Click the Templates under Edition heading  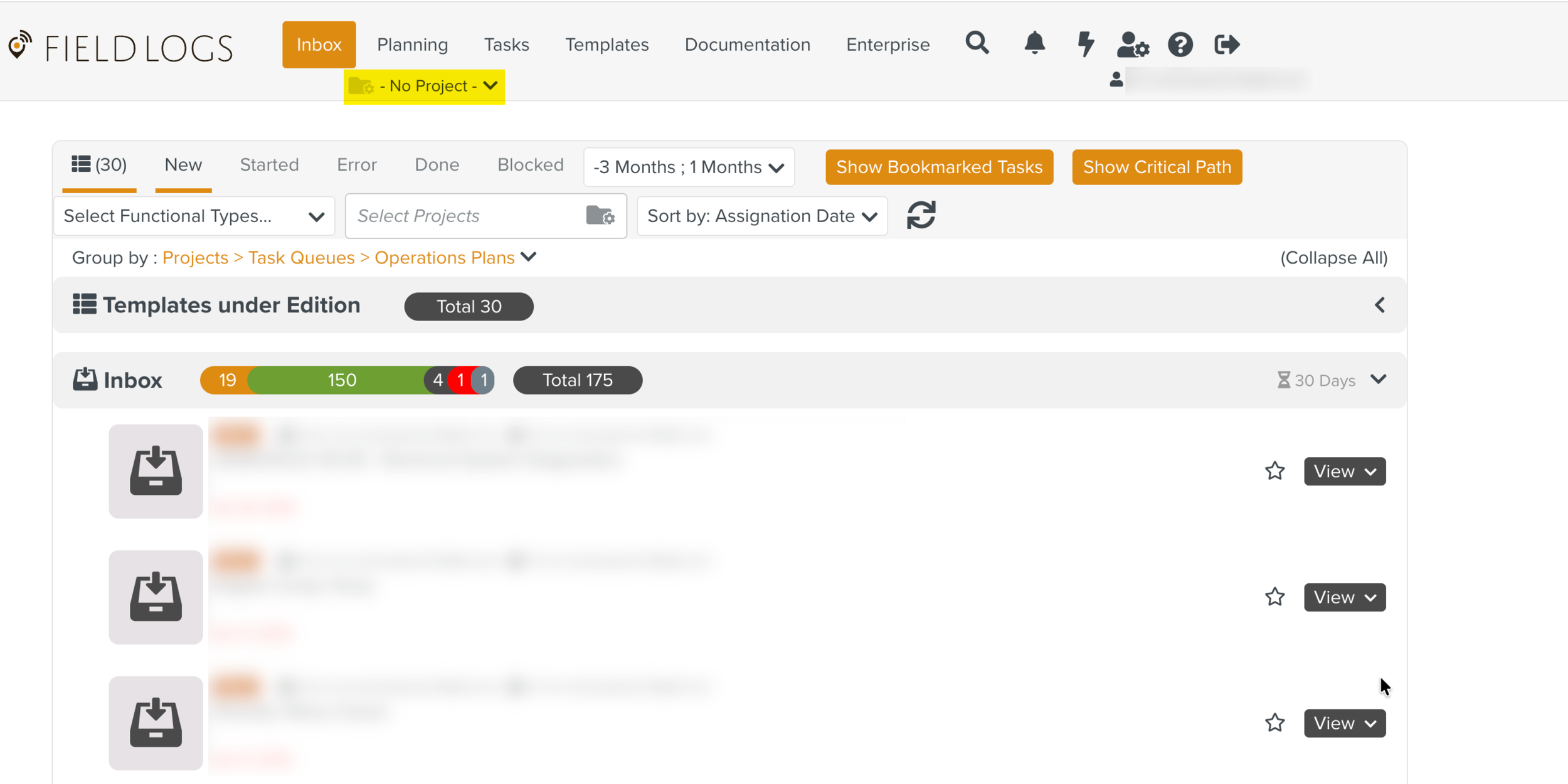point(231,305)
